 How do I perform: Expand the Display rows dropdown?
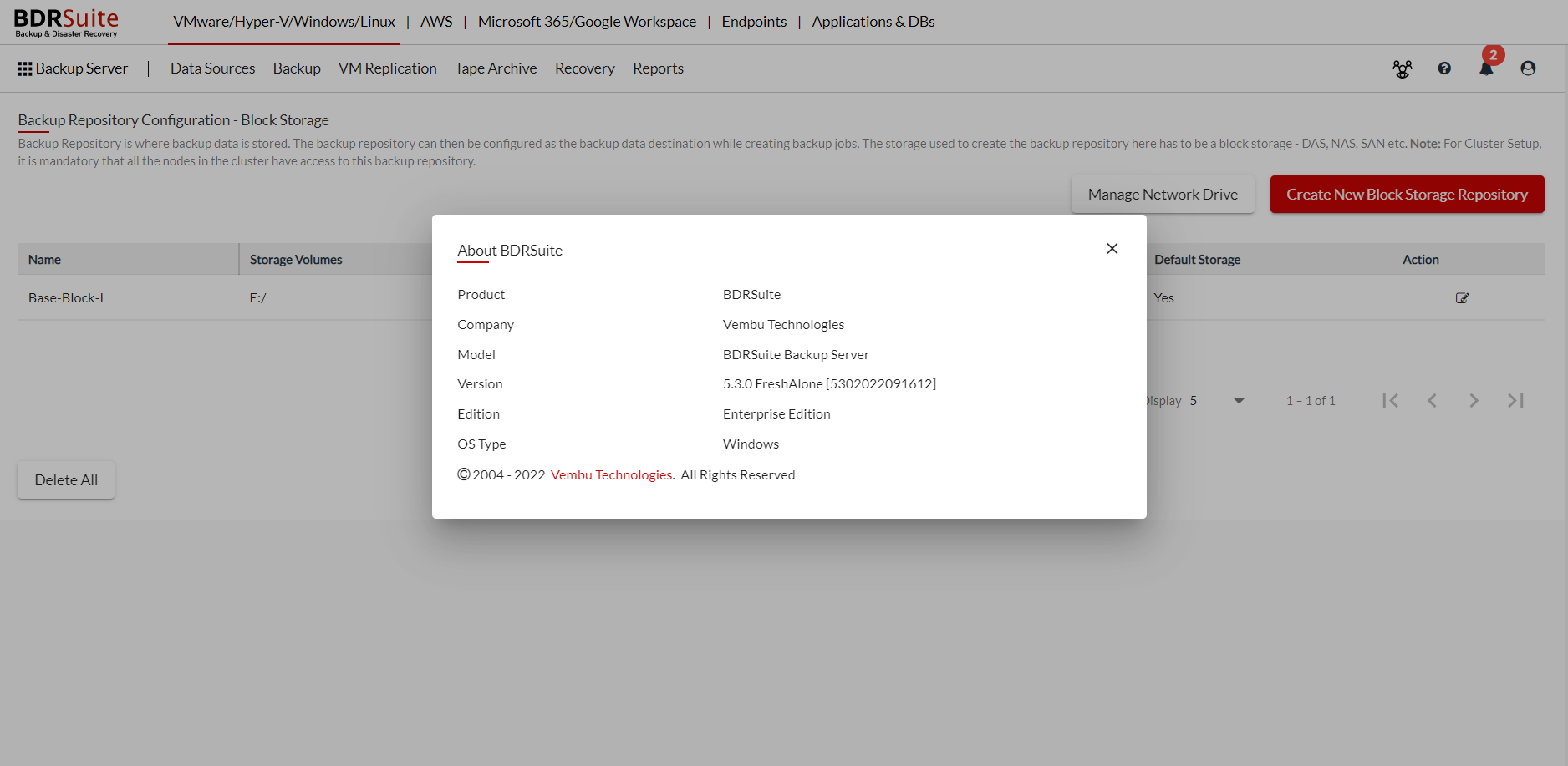click(1219, 401)
